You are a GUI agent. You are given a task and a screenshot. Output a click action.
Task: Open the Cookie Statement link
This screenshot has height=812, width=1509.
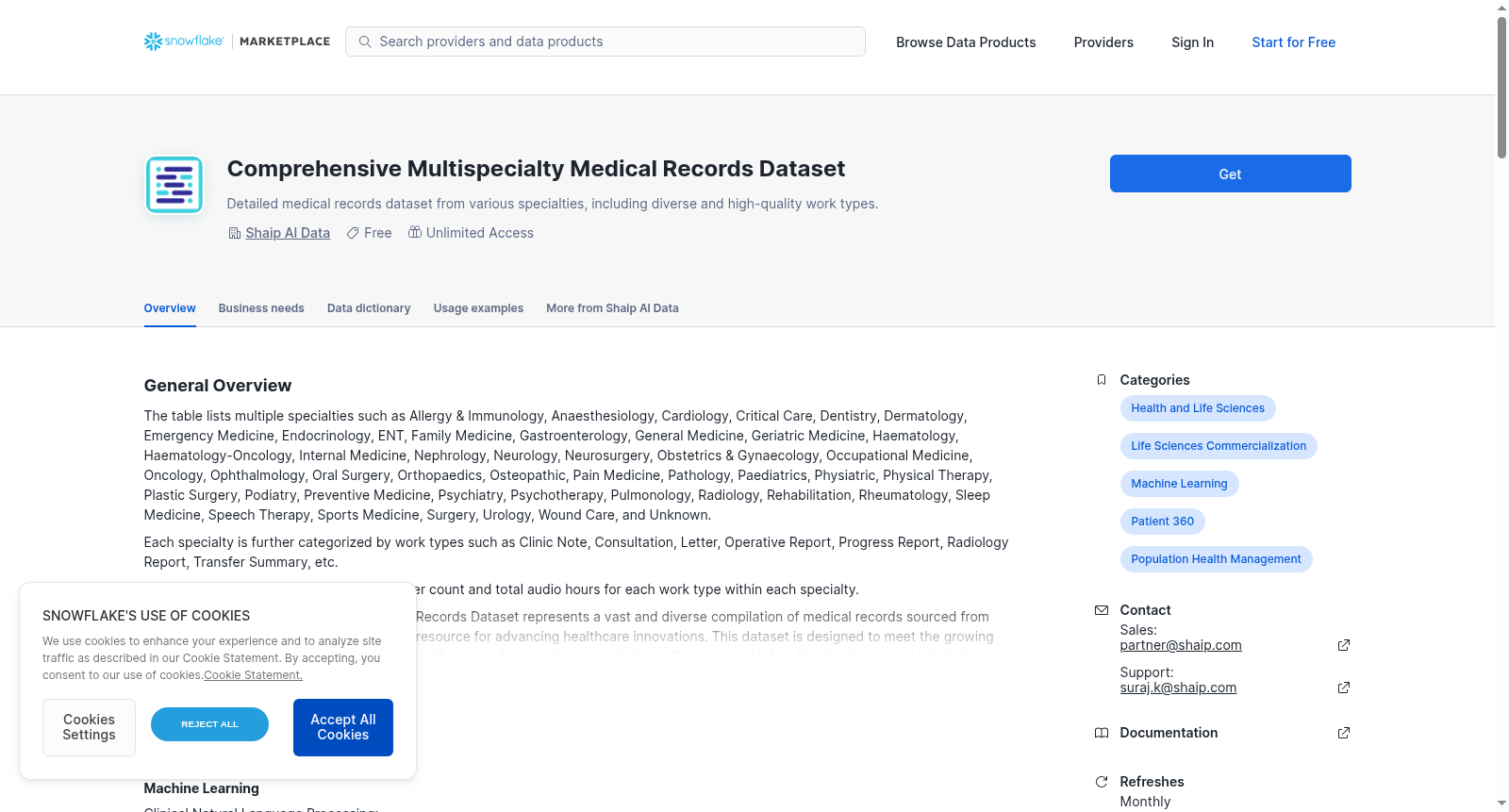click(253, 675)
